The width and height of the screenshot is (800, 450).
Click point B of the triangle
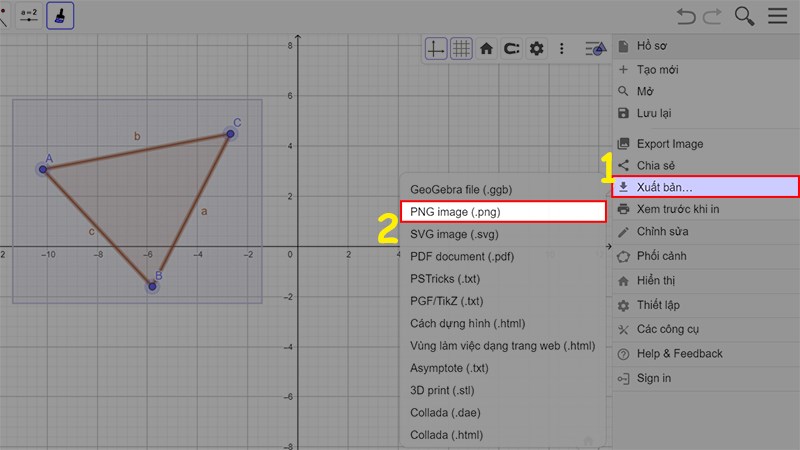pos(152,287)
